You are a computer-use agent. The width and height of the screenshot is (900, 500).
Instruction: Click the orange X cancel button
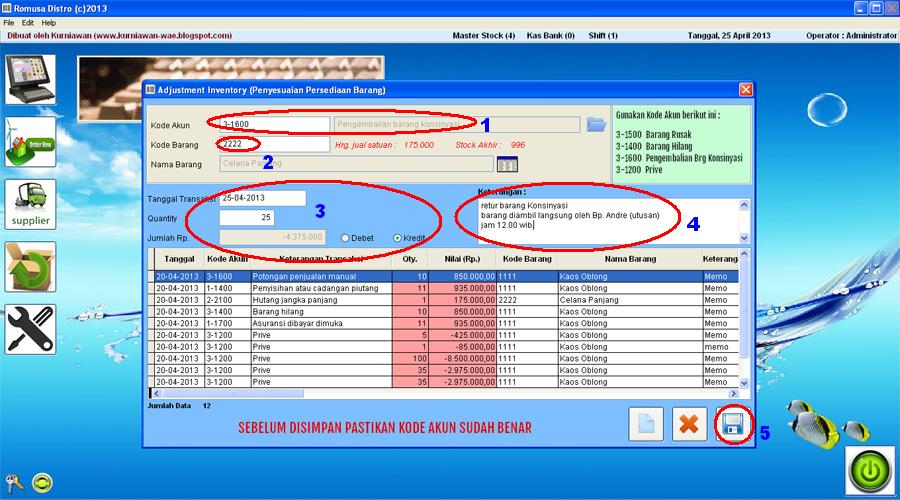click(x=689, y=424)
